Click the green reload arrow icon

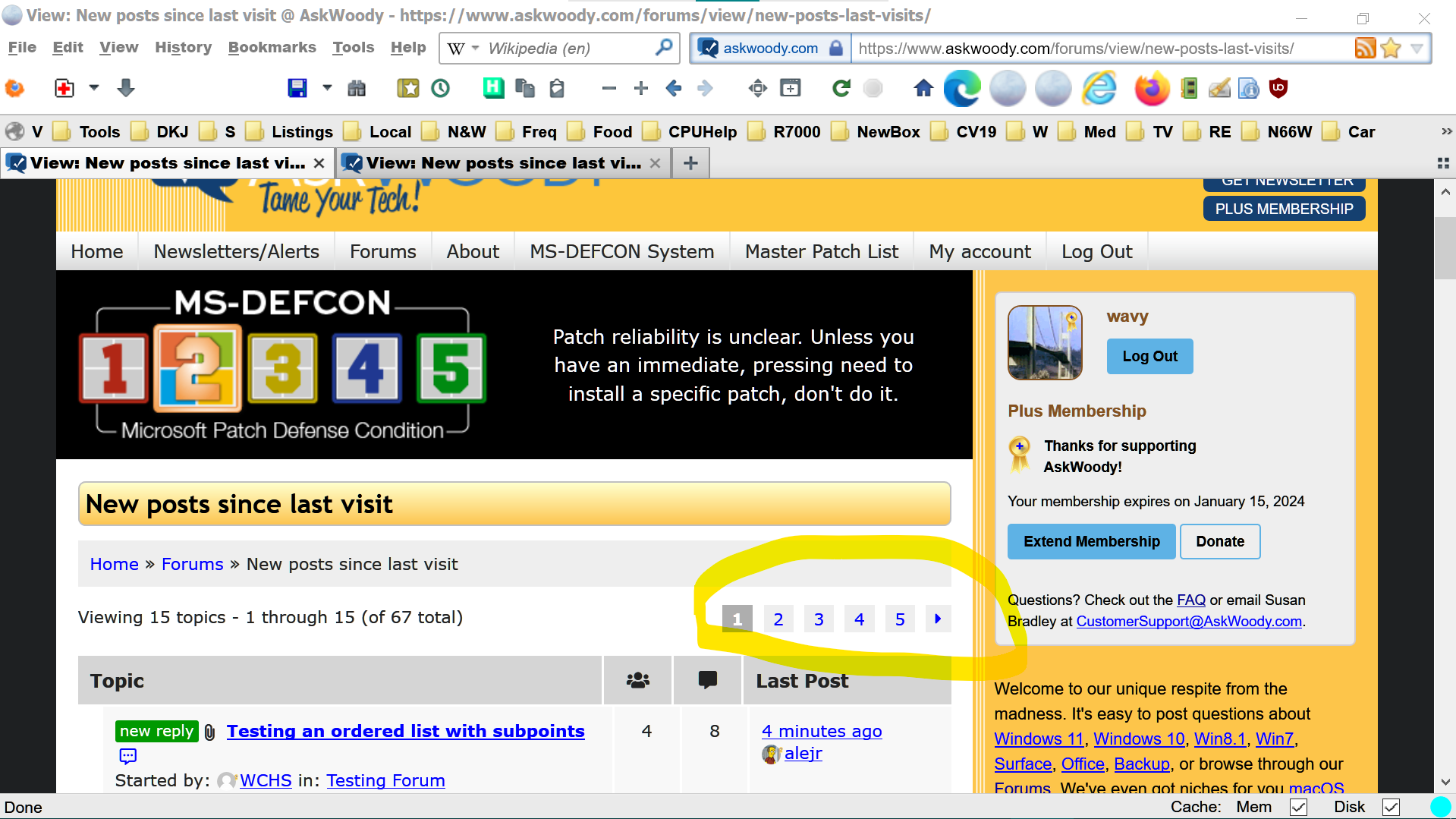[x=841, y=88]
